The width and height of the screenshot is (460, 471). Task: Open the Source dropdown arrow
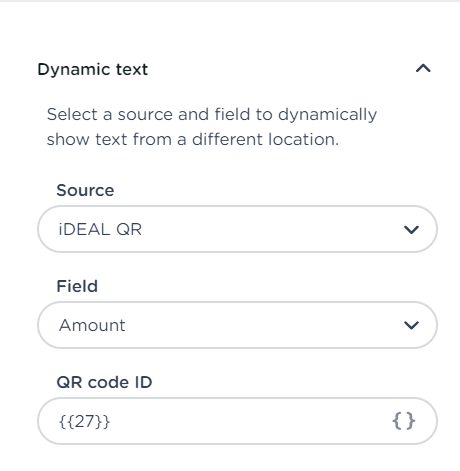[411, 230]
